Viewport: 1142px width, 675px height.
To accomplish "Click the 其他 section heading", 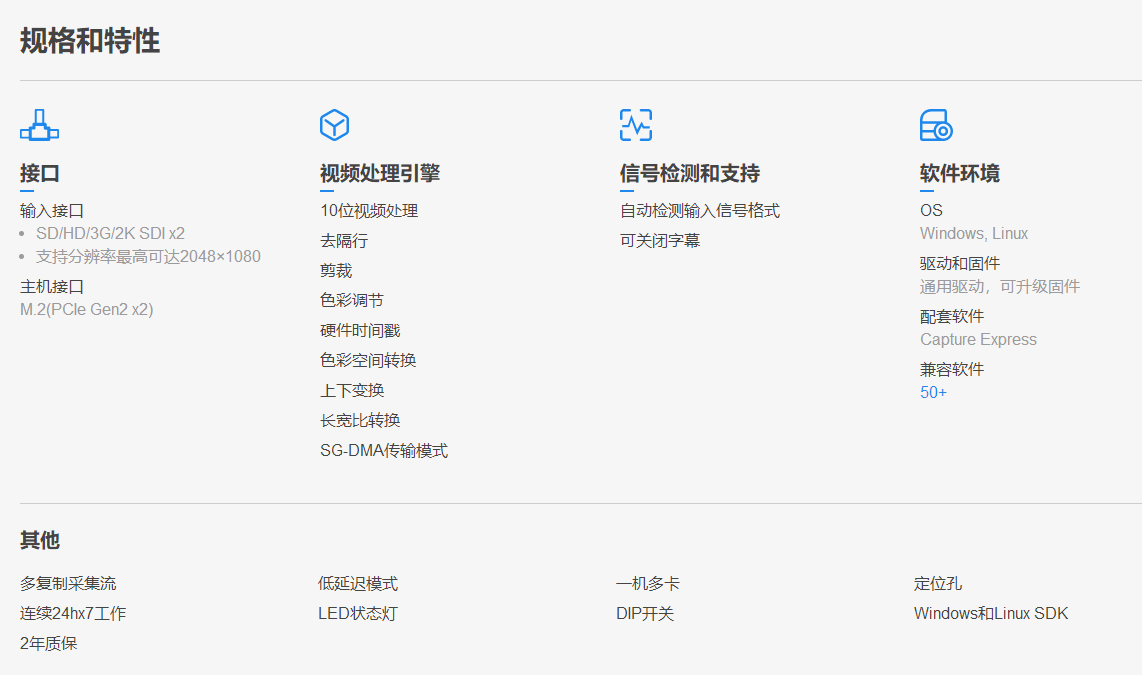I will [x=39, y=540].
